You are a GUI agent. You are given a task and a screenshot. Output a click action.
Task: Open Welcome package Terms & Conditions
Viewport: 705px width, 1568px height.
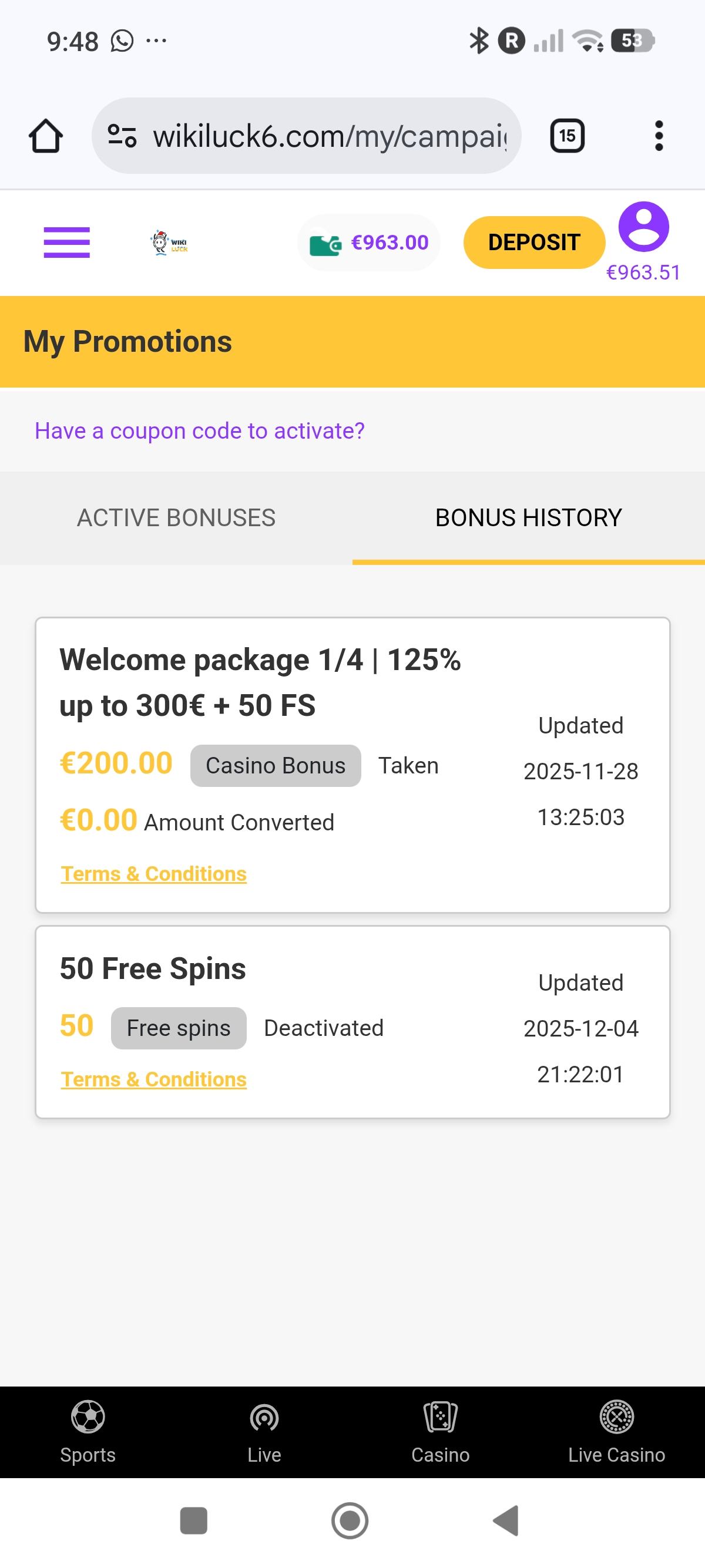[x=153, y=874]
